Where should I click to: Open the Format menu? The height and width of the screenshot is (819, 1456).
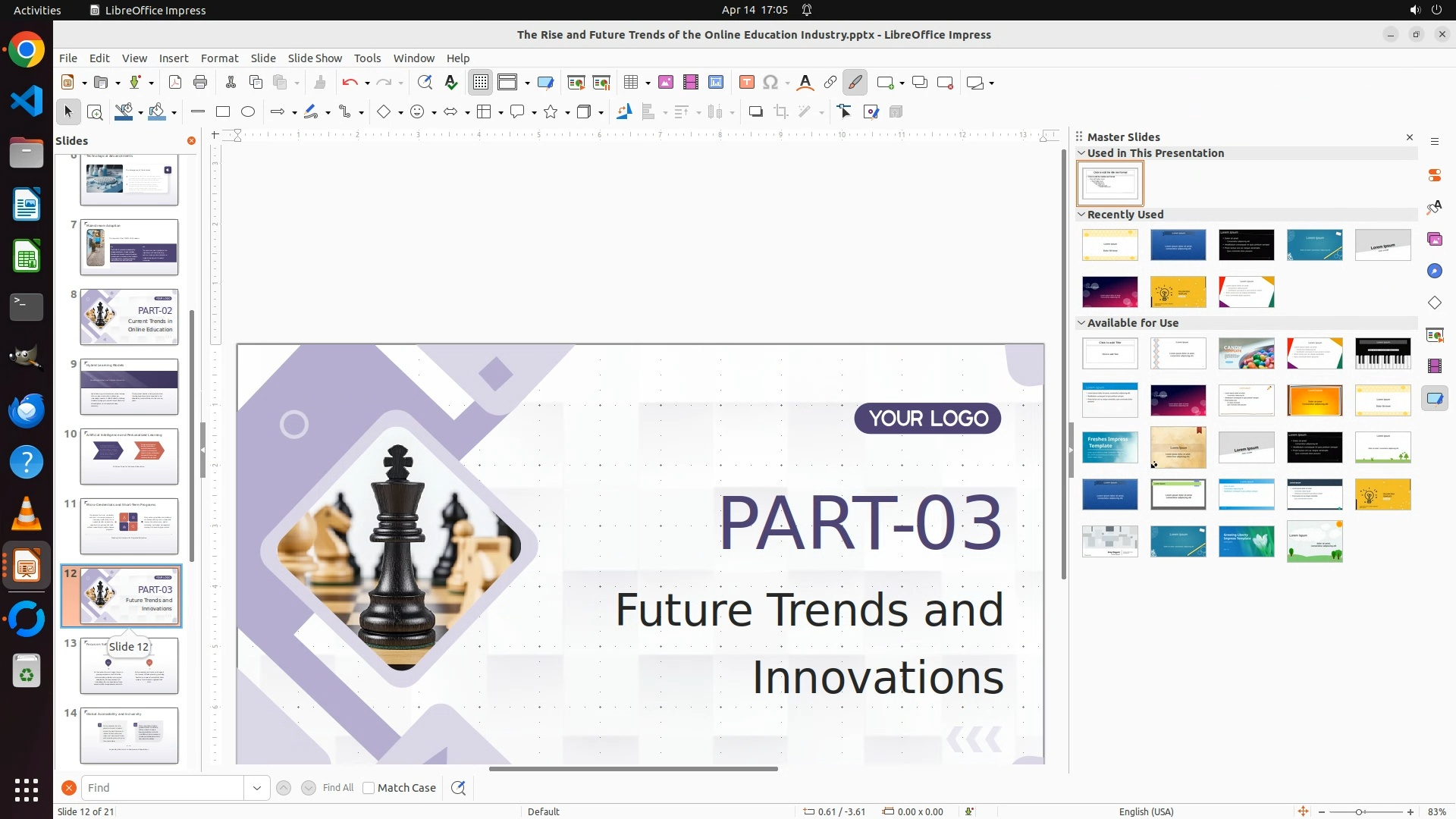coord(219,58)
